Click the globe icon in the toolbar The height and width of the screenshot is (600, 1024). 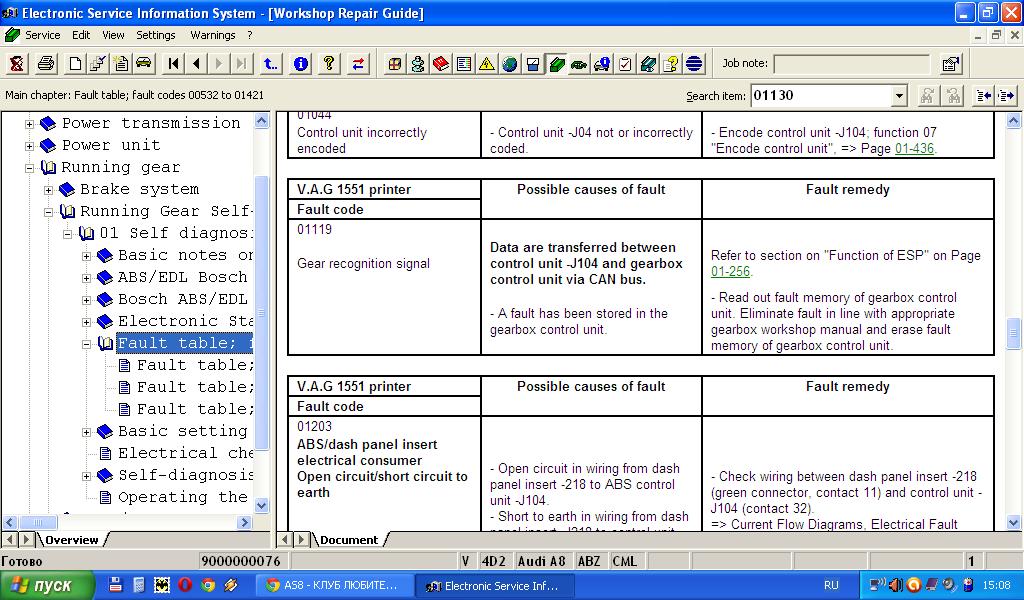click(x=510, y=64)
